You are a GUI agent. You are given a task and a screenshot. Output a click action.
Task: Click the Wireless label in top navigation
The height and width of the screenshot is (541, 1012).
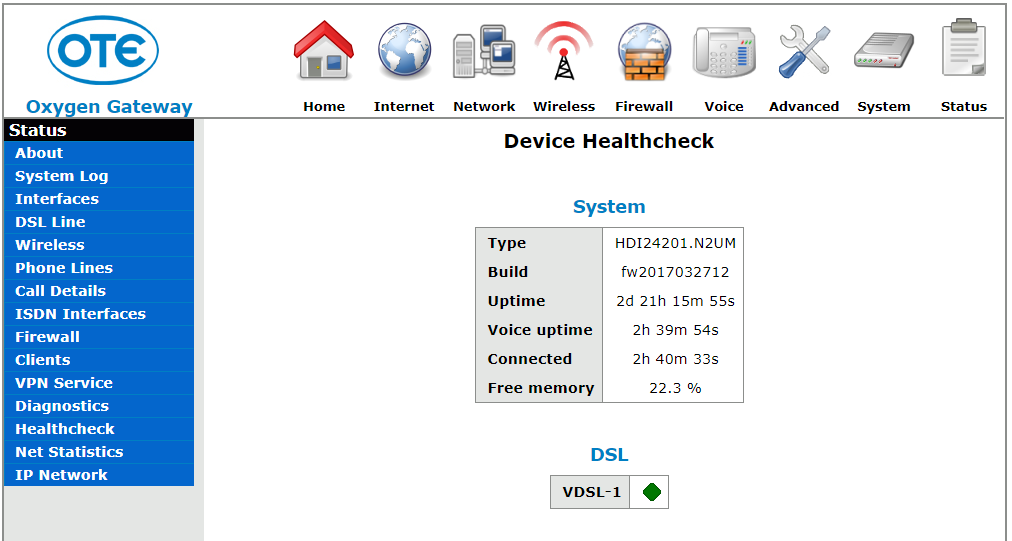tap(564, 107)
